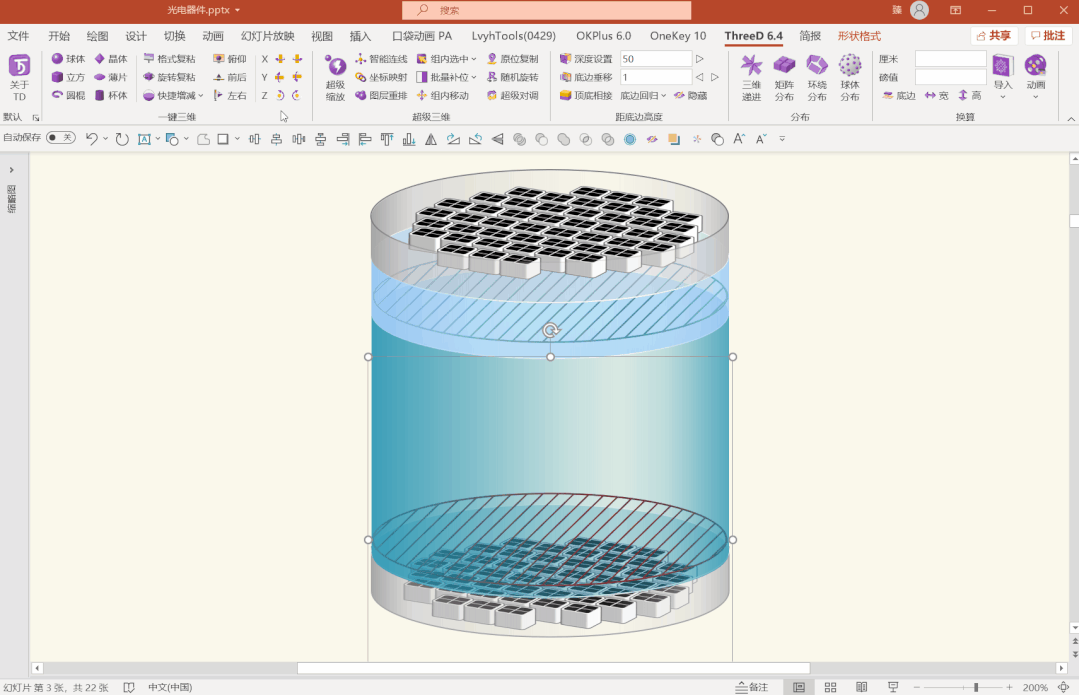Toggle 隐藏 hide option in ribbon
1079x695 pixels.
(x=690, y=96)
